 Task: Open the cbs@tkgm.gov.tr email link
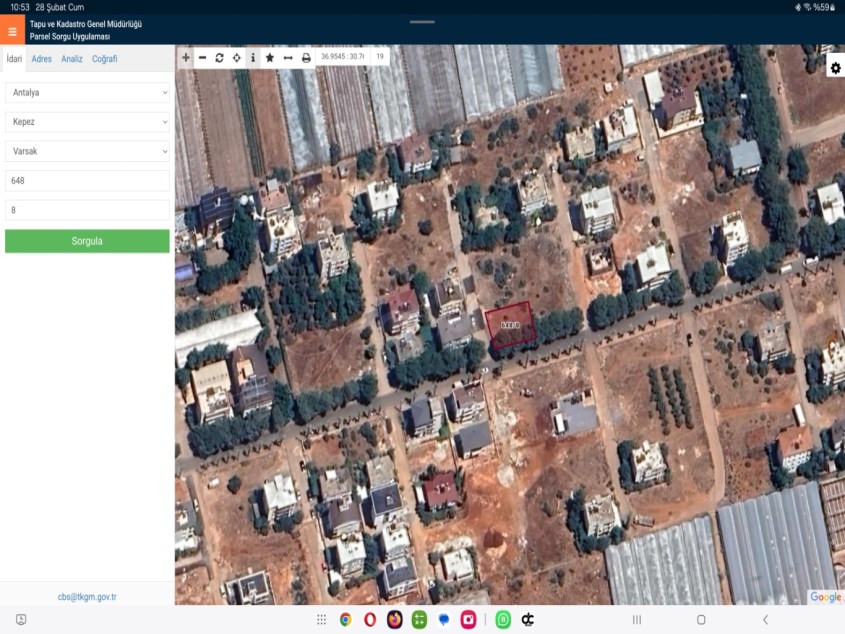[x=87, y=597]
